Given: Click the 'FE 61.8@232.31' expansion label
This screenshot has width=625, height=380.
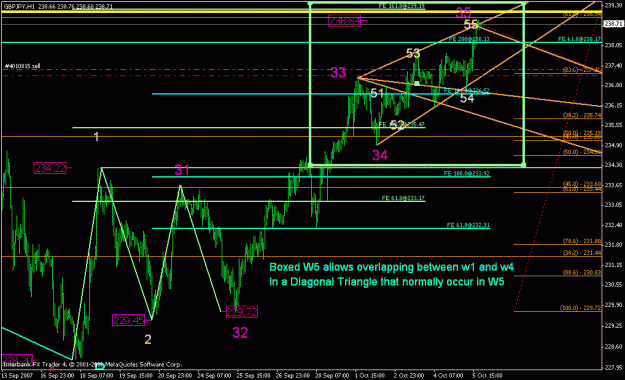Looking at the screenshot, I should tap(468, 225).
